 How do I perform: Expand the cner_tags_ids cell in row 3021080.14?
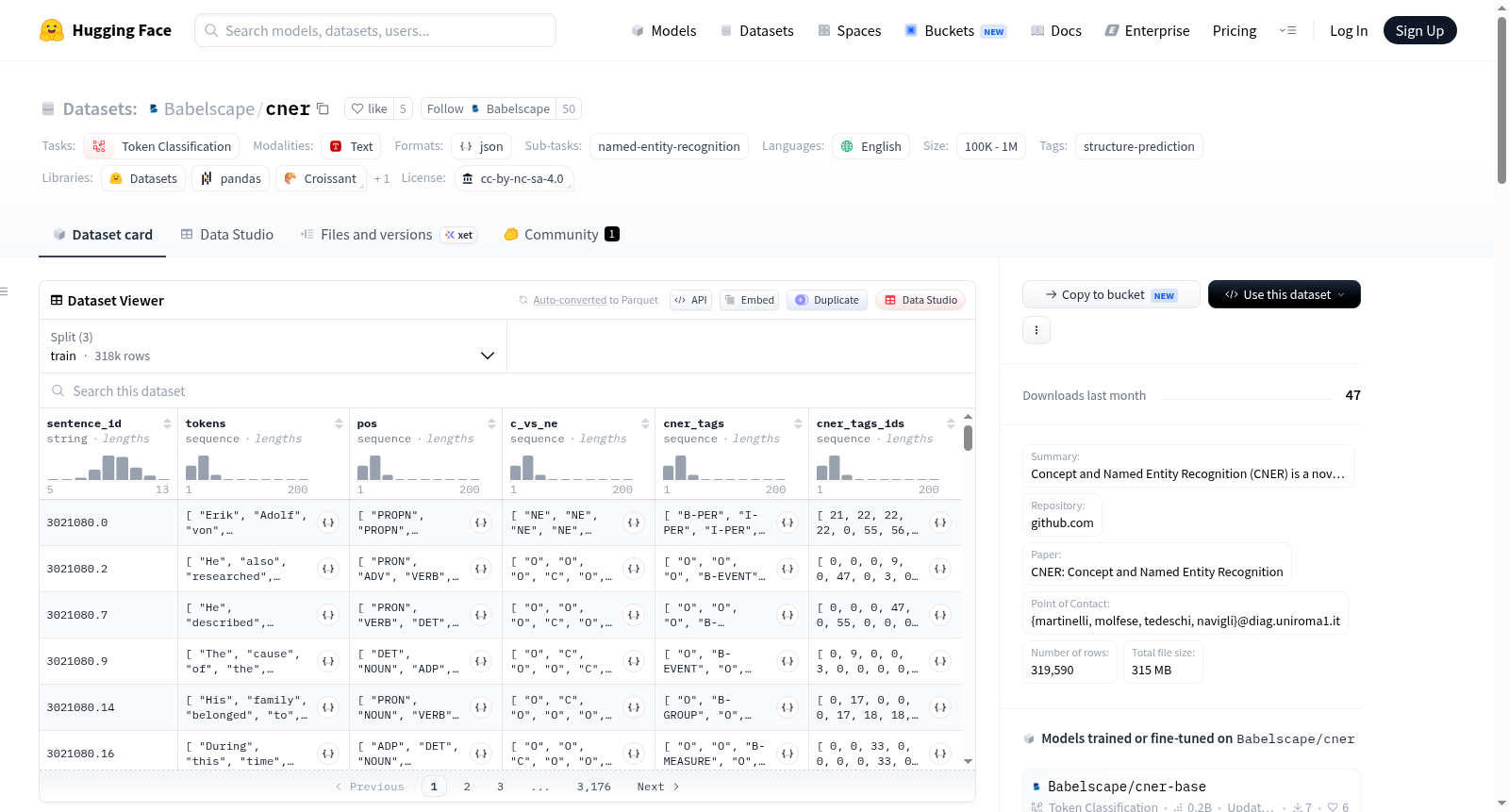(x=940, y=707)
